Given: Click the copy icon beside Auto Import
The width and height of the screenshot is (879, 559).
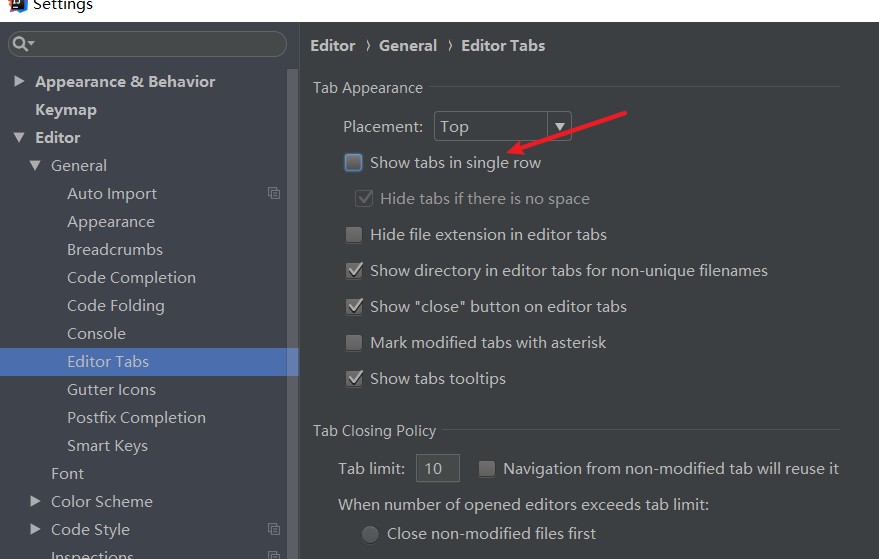Looking at the screenshot, I should point(274,193).
